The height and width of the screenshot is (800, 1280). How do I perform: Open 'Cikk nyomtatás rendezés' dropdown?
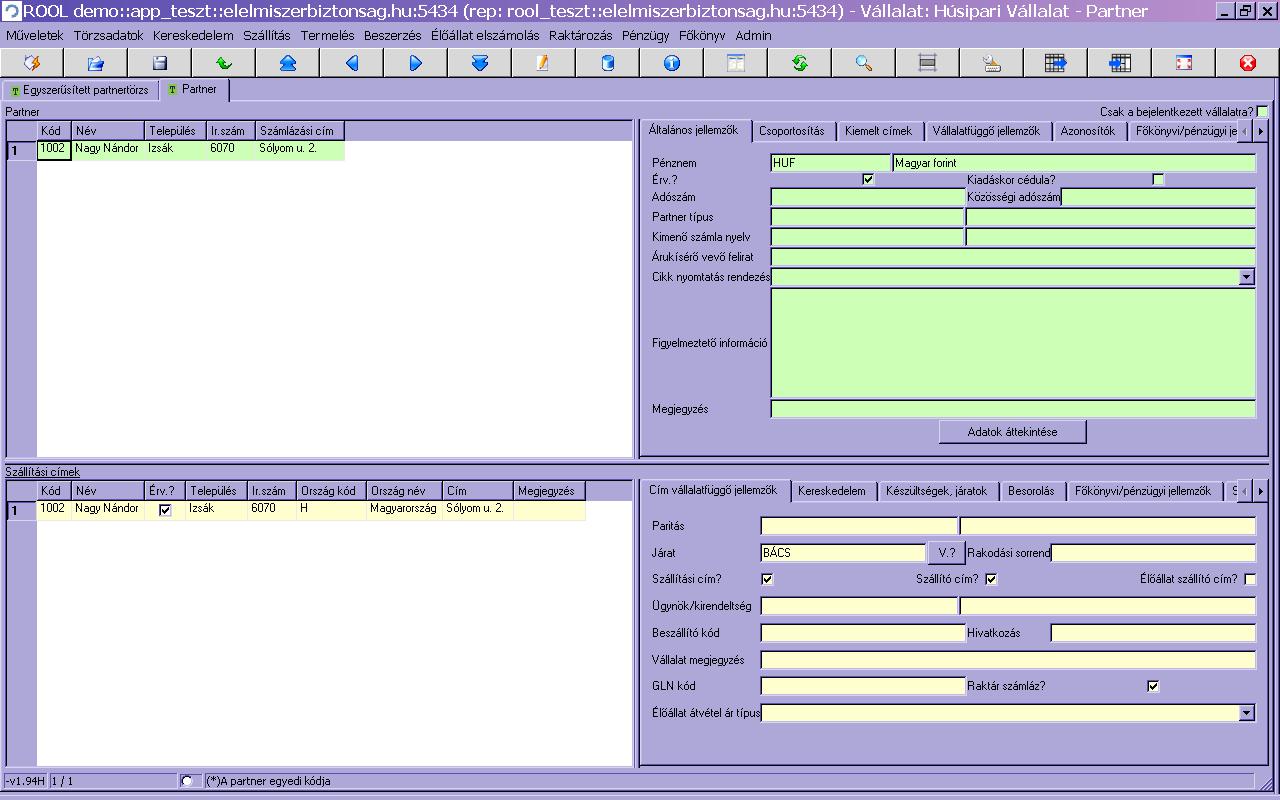[x=1247, y=277]
